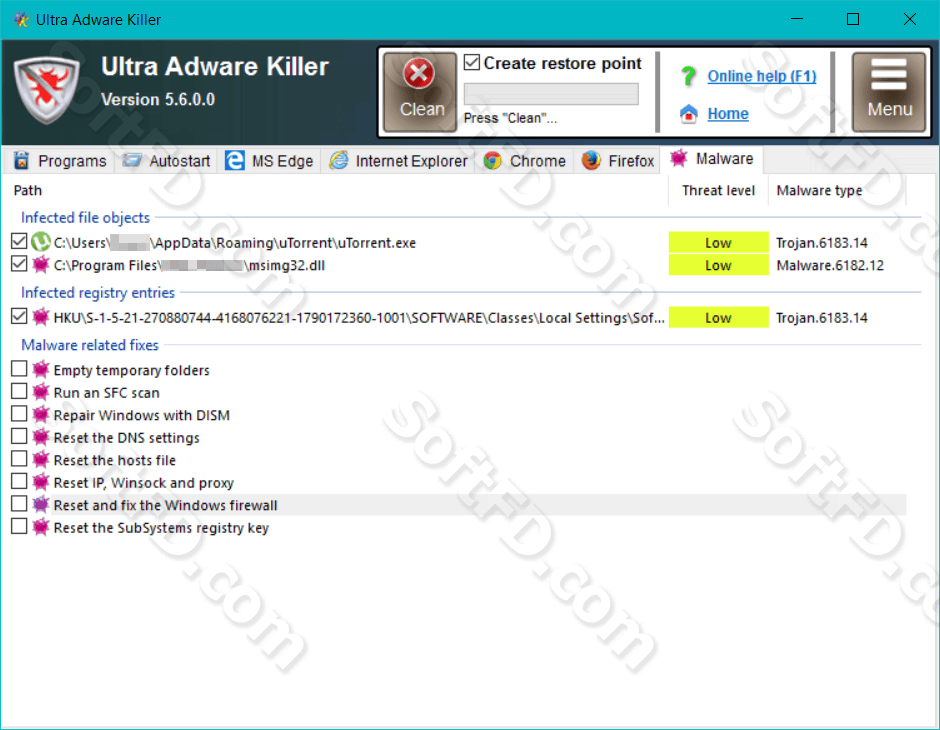This screenshot has height=730, width=940.
Task: Enable Reset IP, Winsock and proxy checkbox
Action: tap(19, 481)
